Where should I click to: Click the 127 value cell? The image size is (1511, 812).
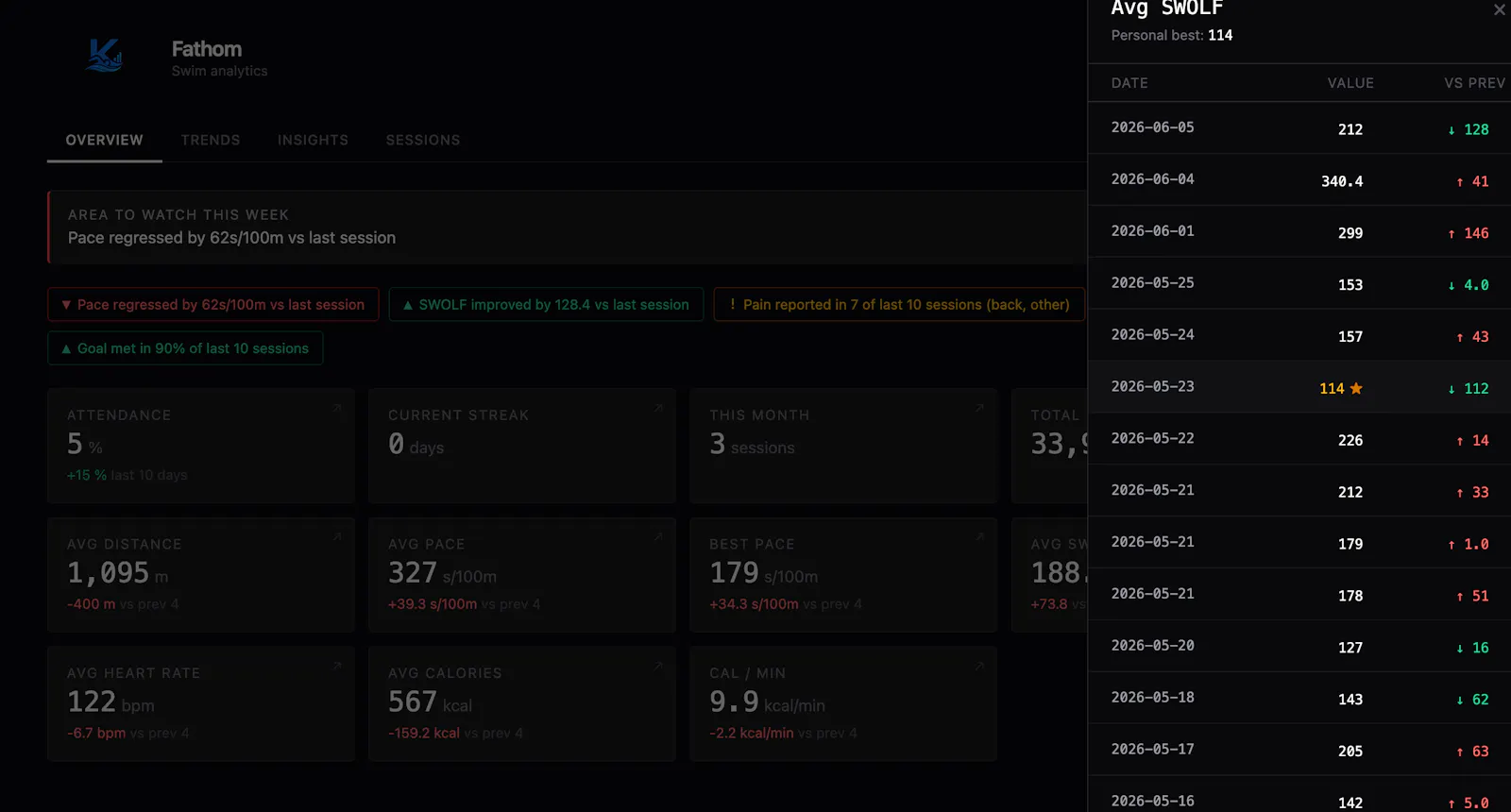(x=1350, y=648)
